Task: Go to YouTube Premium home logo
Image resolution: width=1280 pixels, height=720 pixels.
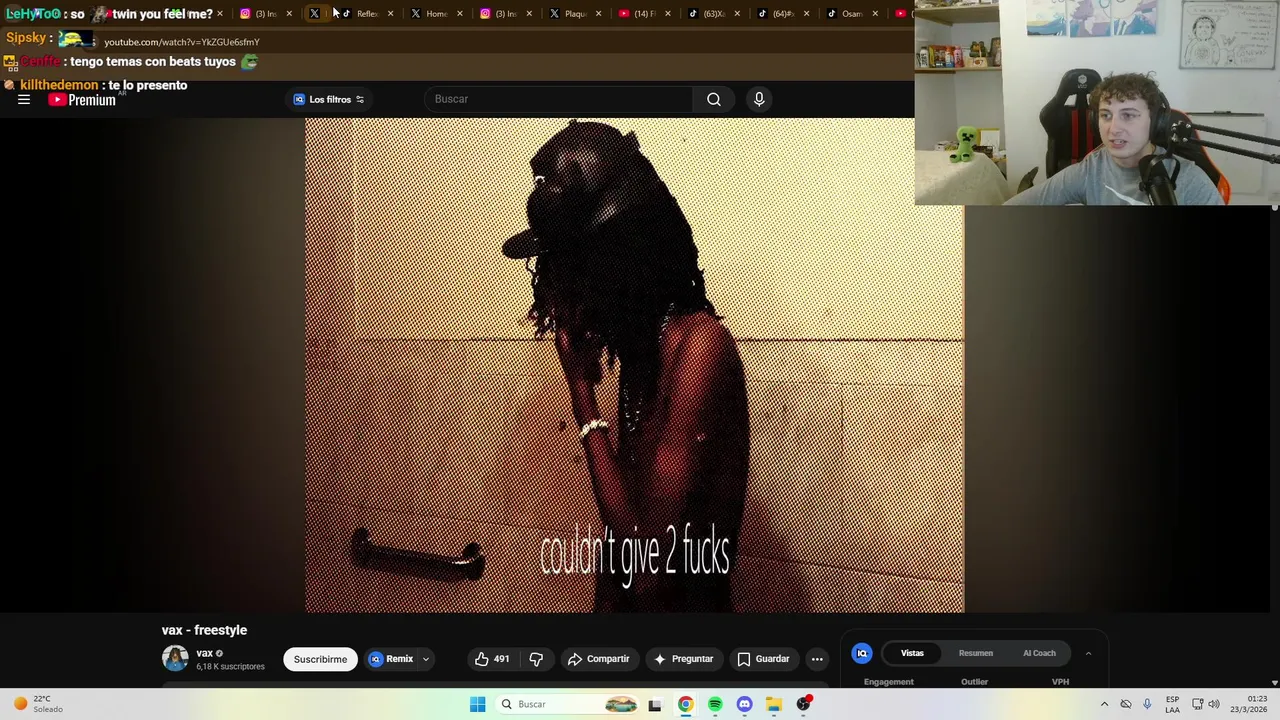Action: click(x=82, y=100)
